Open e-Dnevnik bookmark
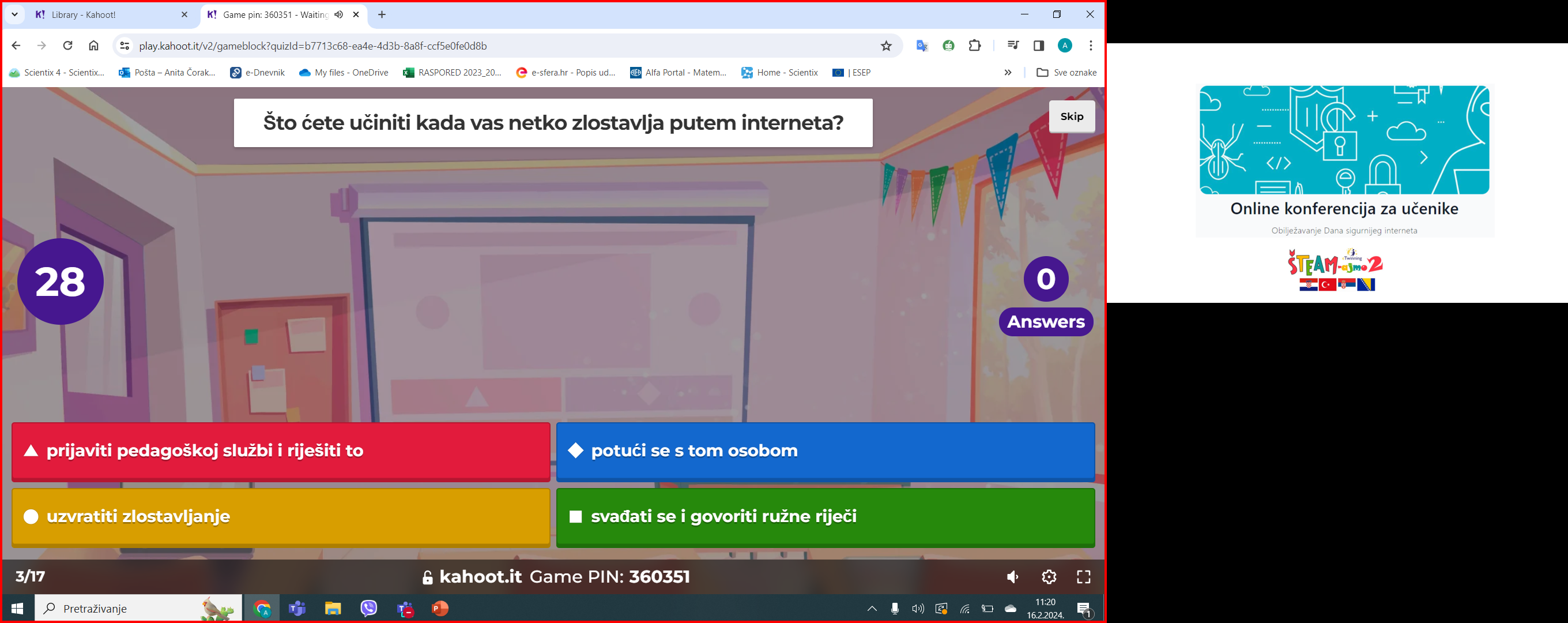The image size is (1568, 623). (258, 73)
